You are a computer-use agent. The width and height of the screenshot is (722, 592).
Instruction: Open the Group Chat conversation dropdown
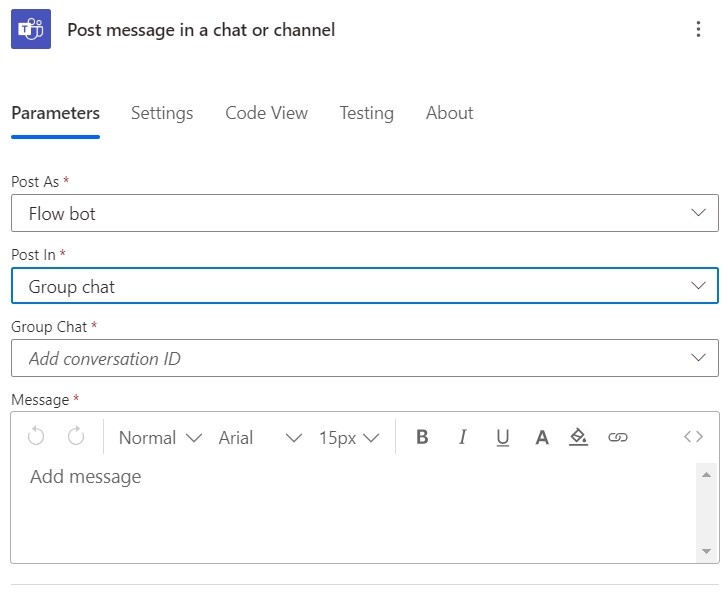click(365, 358)
